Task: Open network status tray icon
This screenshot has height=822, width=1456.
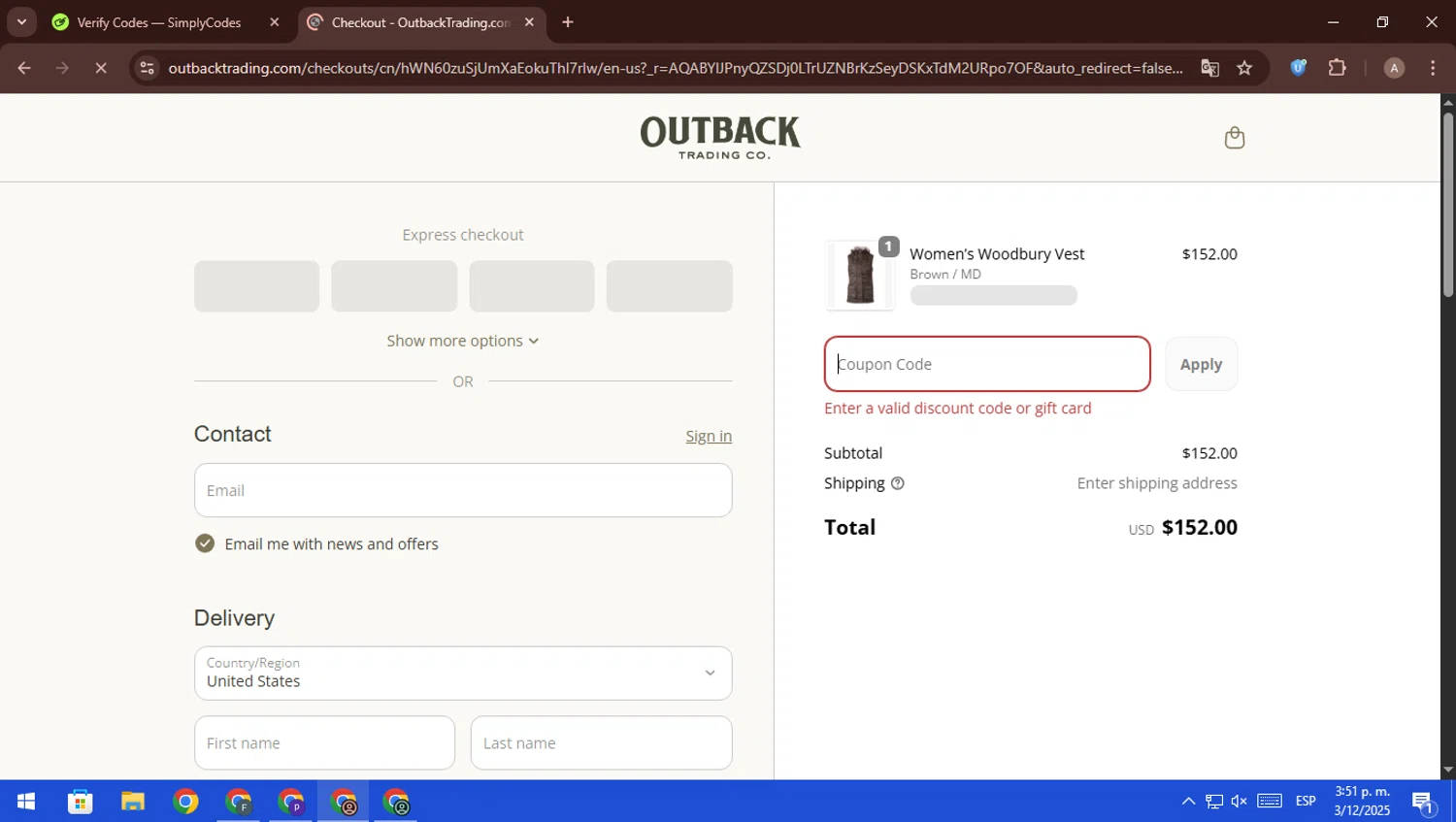Action: [1214, 802]
